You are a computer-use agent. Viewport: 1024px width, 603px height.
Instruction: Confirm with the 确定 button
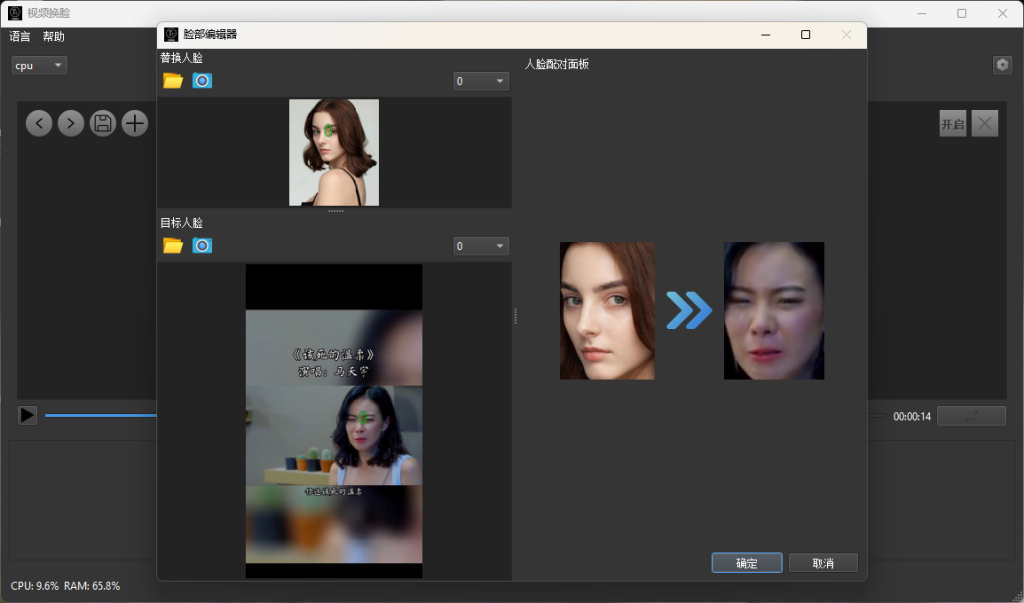(747, 563)
